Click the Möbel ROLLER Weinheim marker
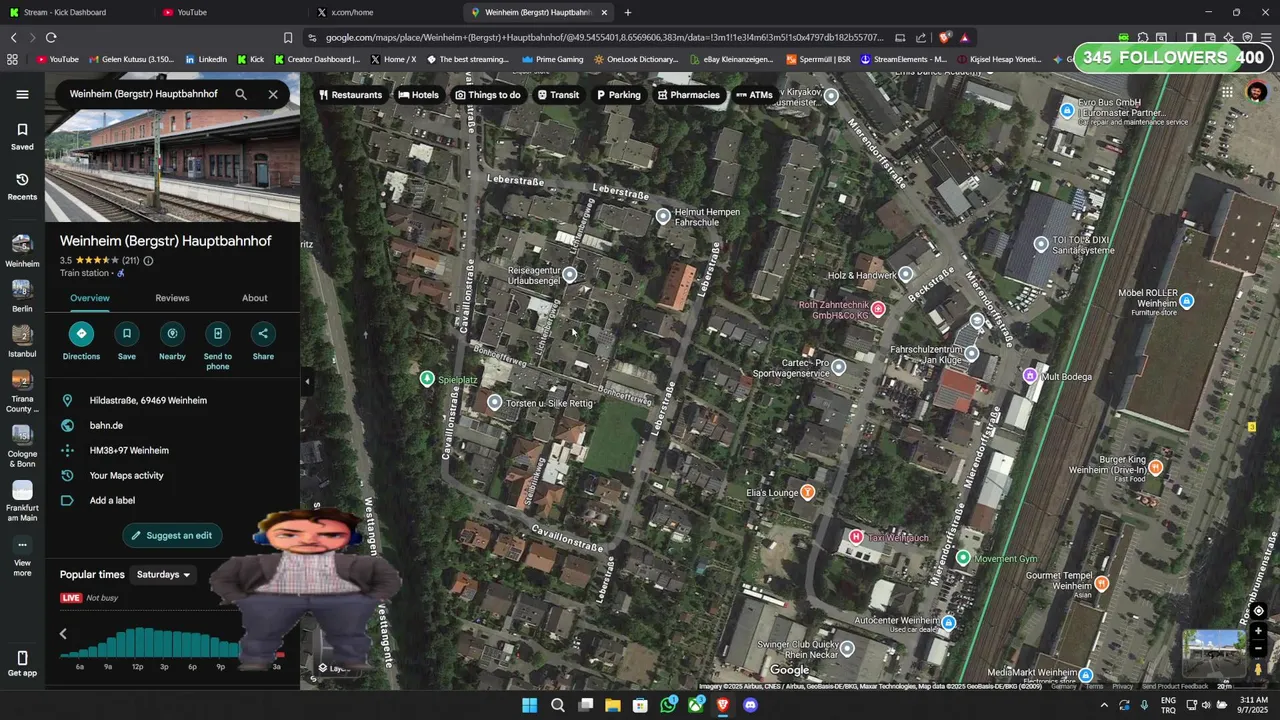 pyautogui.click(x=1187, y=301)
